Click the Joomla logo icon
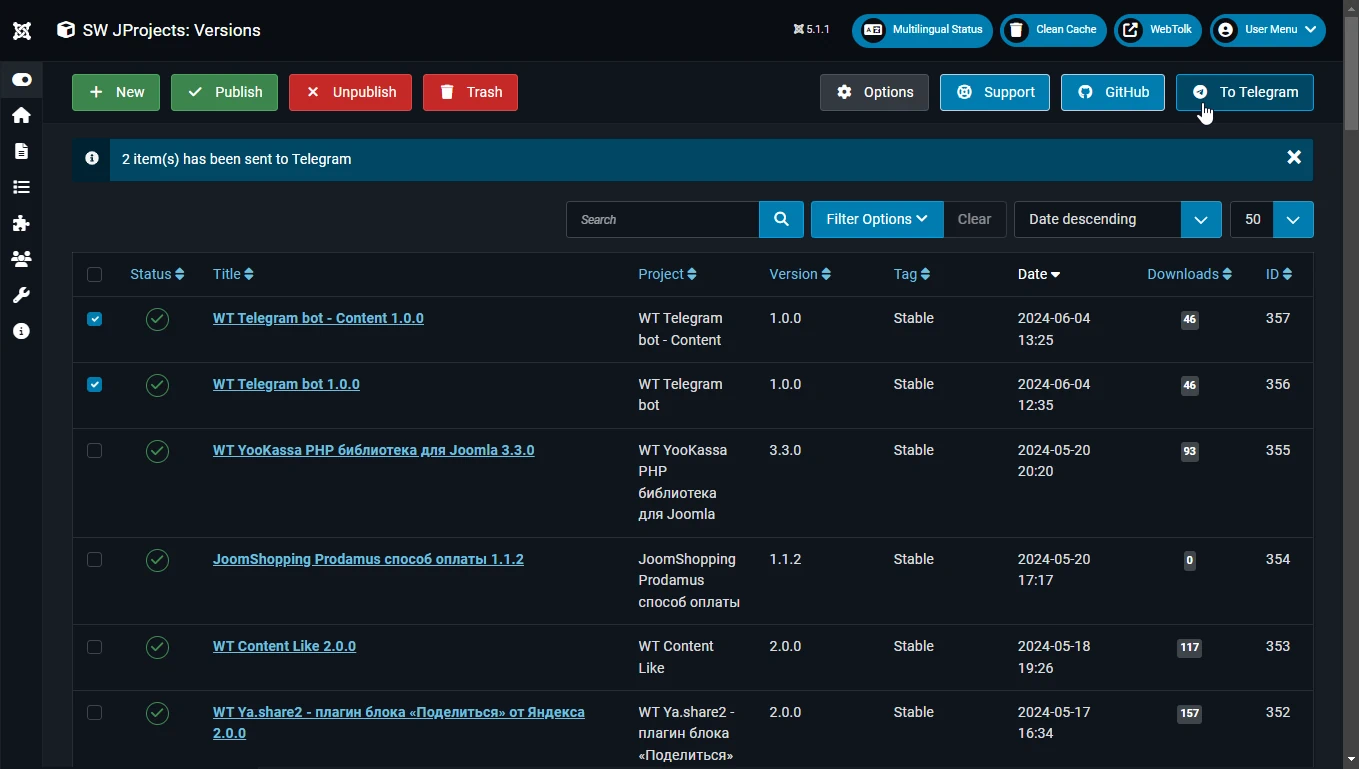 tap(21, 30)
